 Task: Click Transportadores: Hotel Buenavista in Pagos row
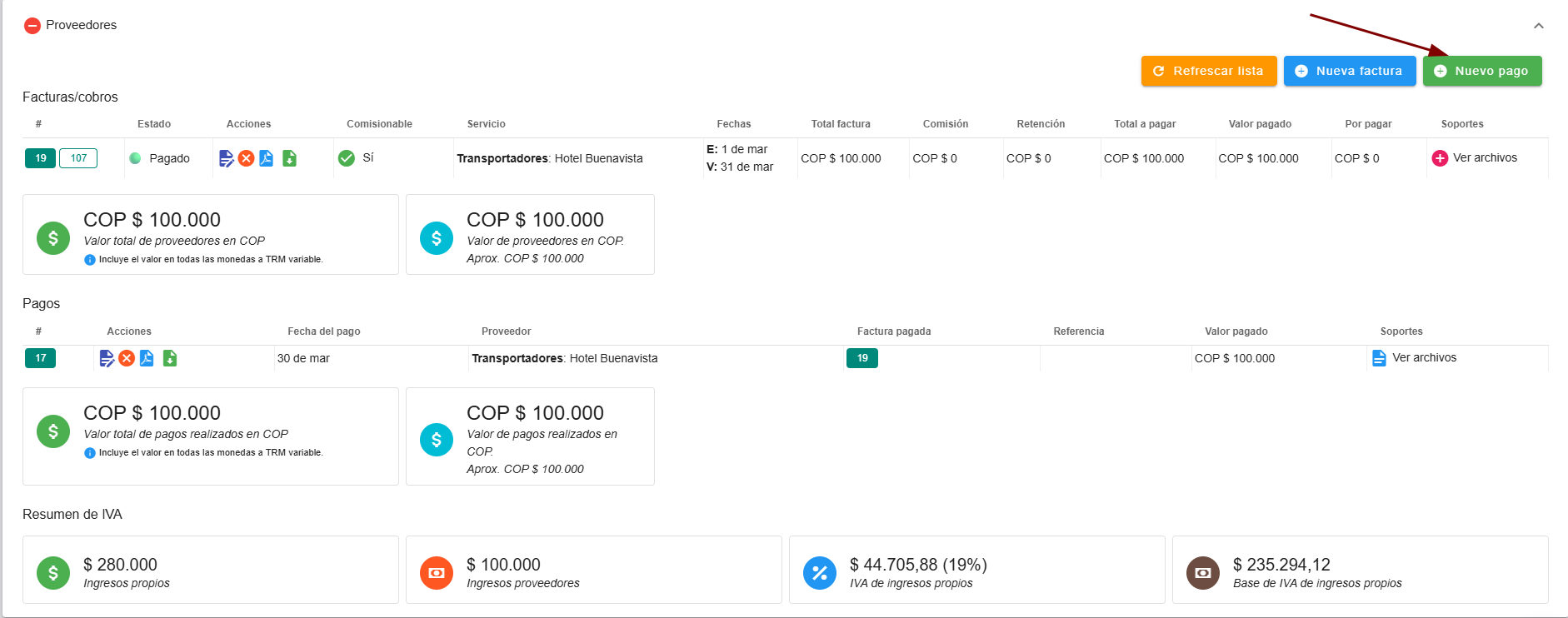tap(565, 358)
